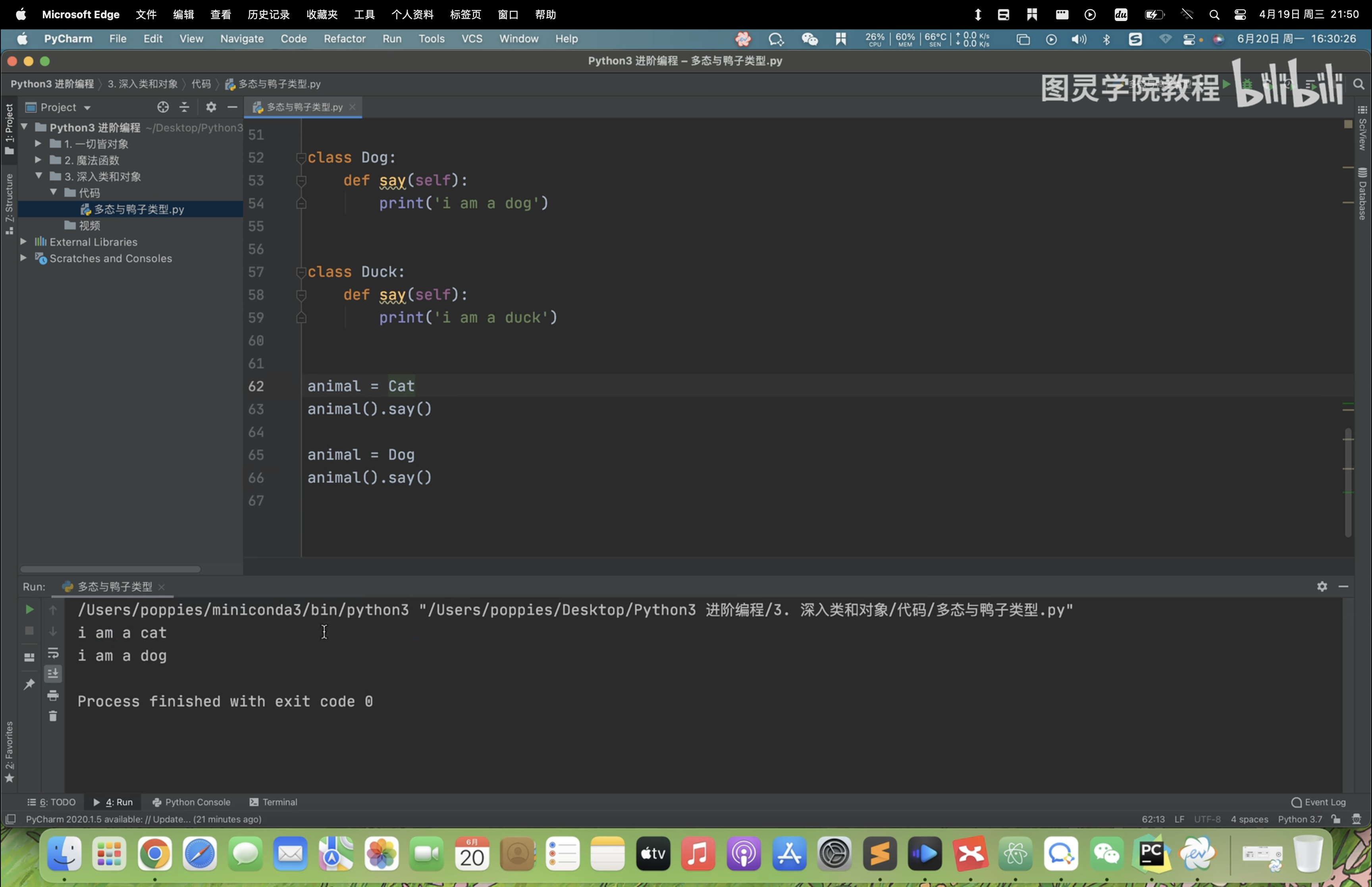Screen dimensions: 1372x887
Task: Click the down the stack trace arrow
Action: [53, 631]
